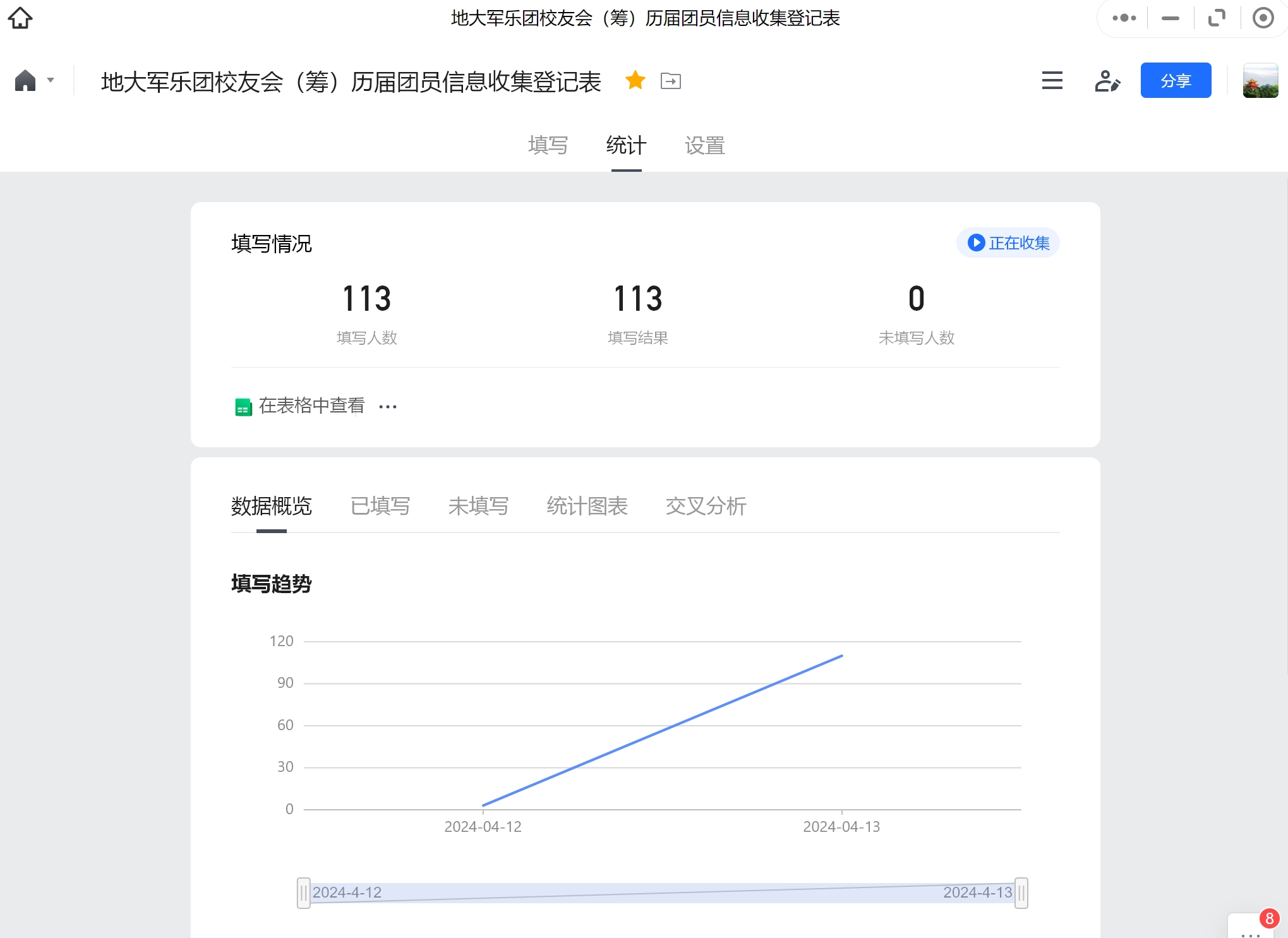Click the left date range slider handle
Viewport: 1288px width, 938px height.
tap(304, 893)
